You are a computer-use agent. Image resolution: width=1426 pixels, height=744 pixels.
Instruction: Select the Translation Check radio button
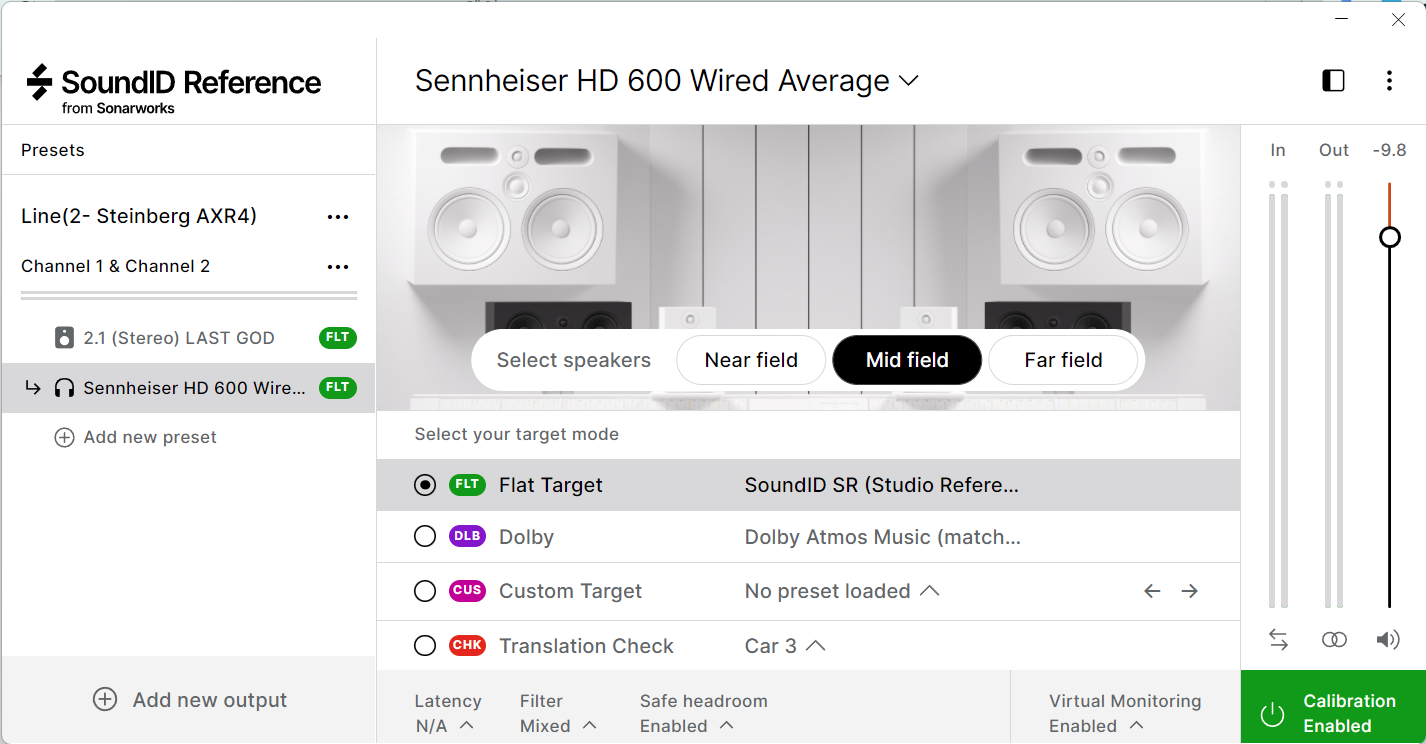[x=425, y=646]
